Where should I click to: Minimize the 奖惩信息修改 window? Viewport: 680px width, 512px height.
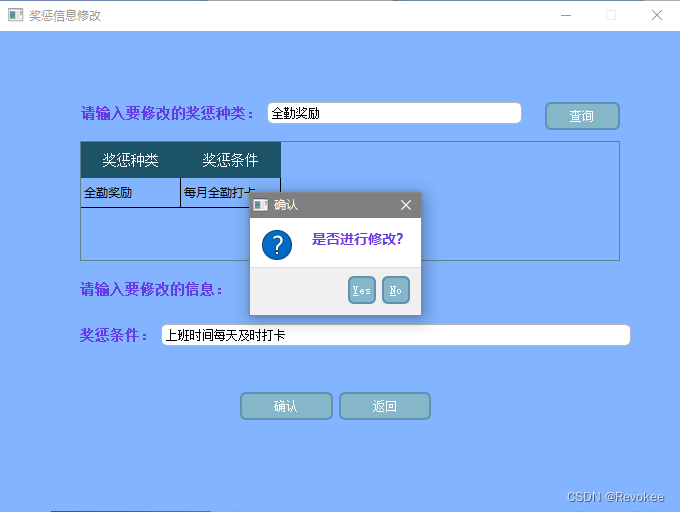tap(566, 15)
